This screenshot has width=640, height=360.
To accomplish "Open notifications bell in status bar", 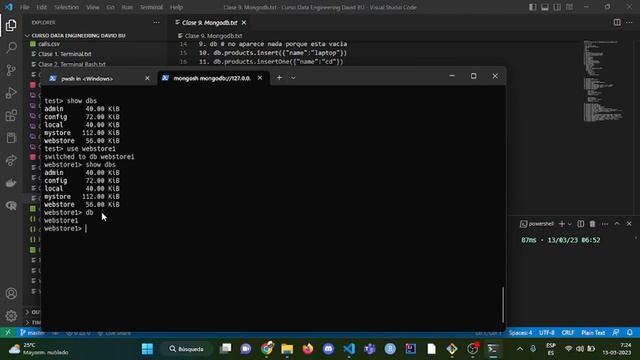I will (629, 333).
